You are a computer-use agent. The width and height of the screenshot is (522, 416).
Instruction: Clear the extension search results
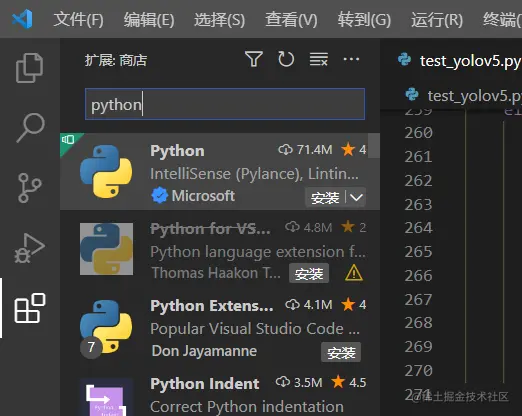point(318,59)
